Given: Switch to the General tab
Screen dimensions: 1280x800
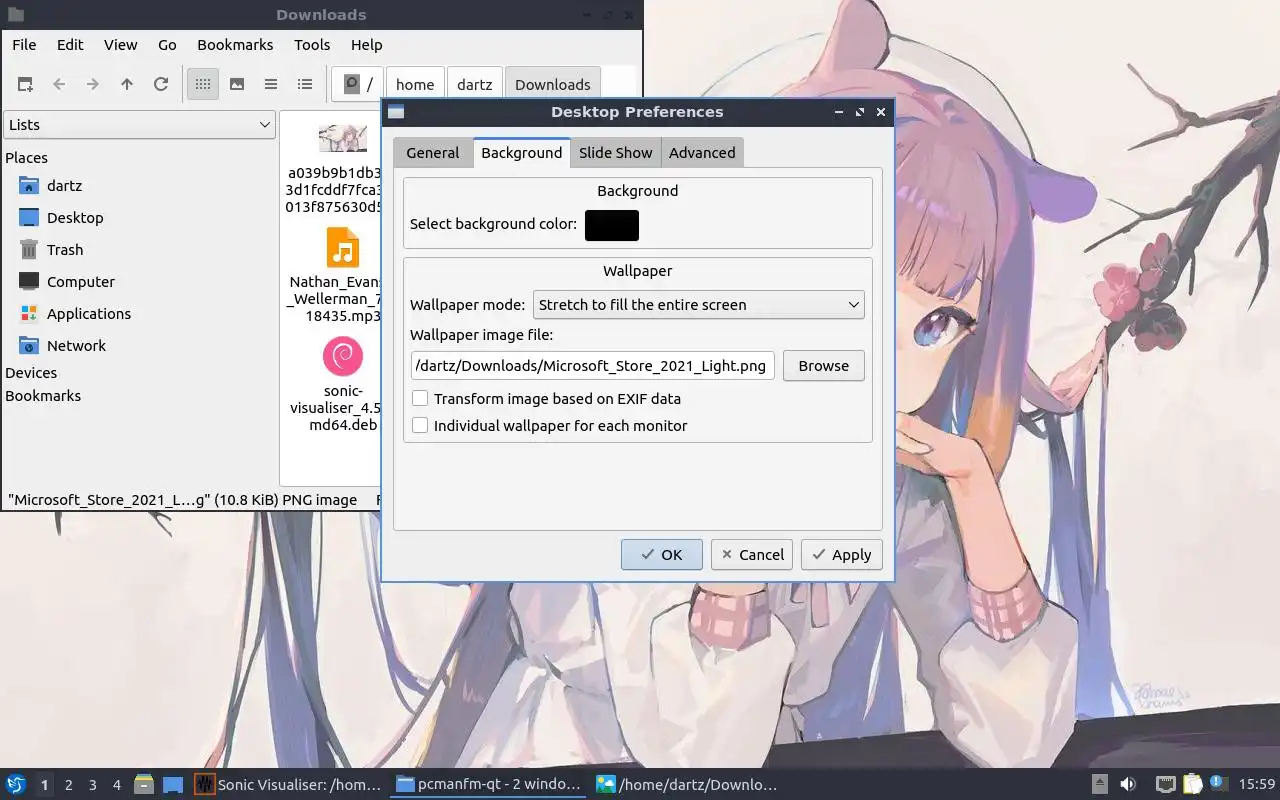Looking at the screenshot, I should (x=433, y=153).
